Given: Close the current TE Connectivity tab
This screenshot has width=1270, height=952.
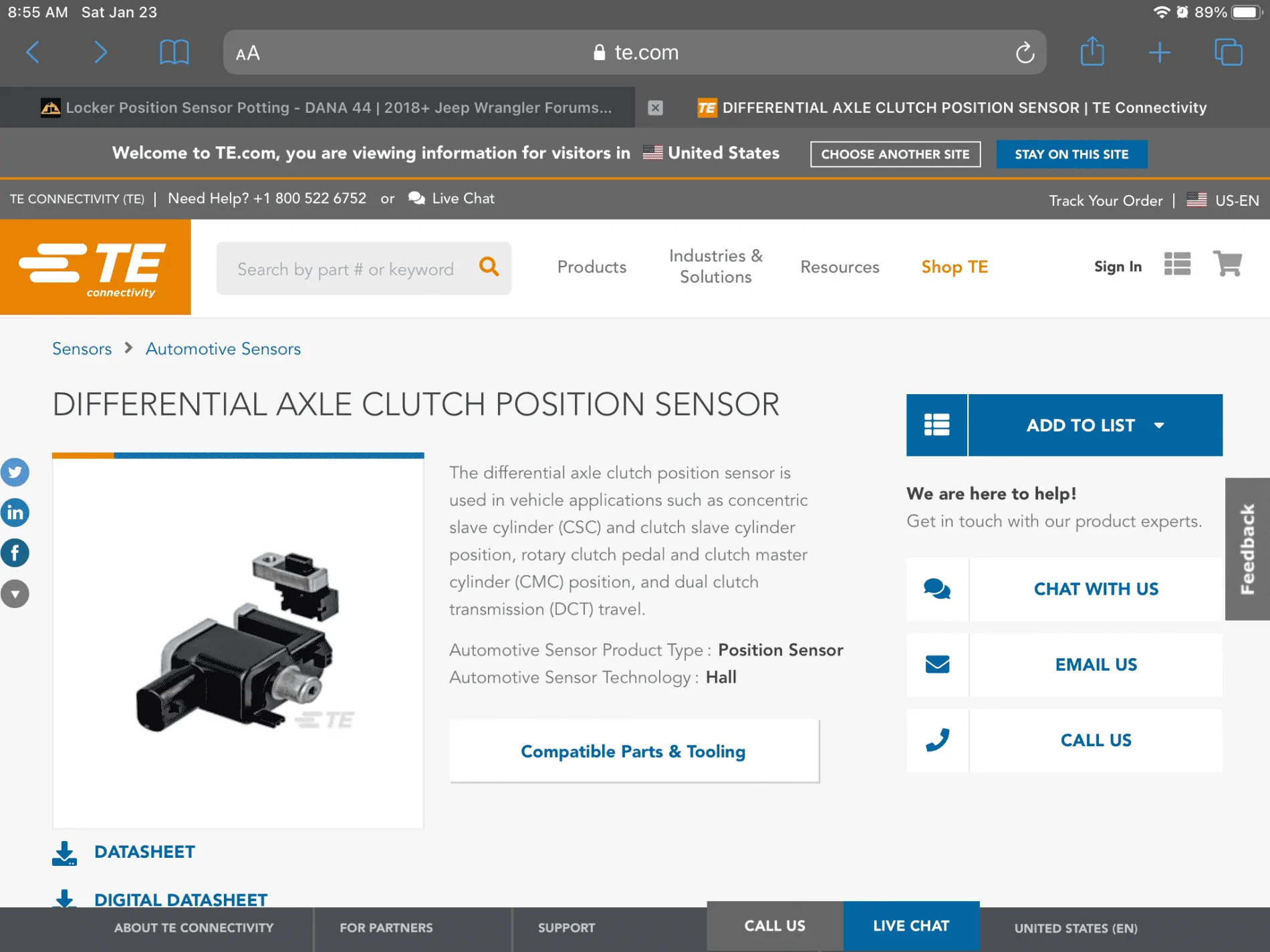Looking at the screenshot, I should (655, 108).
